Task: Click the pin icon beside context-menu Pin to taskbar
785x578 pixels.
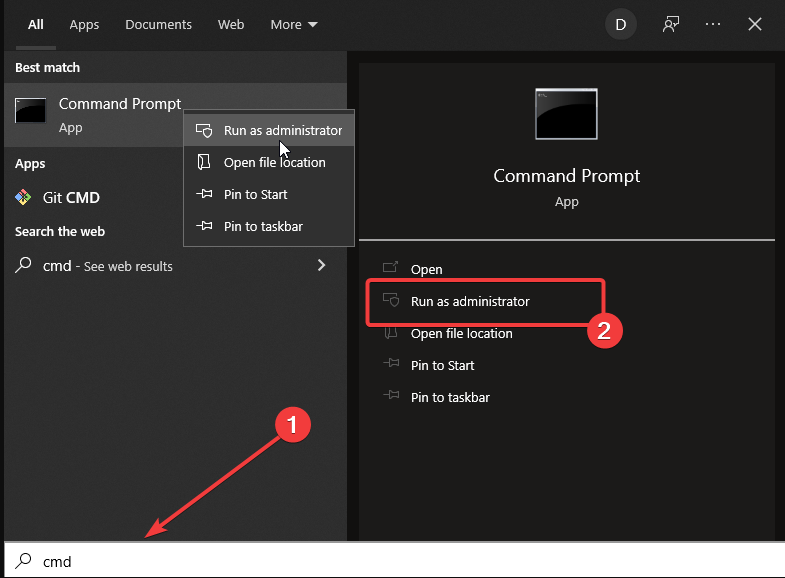Action: [204, 226]
